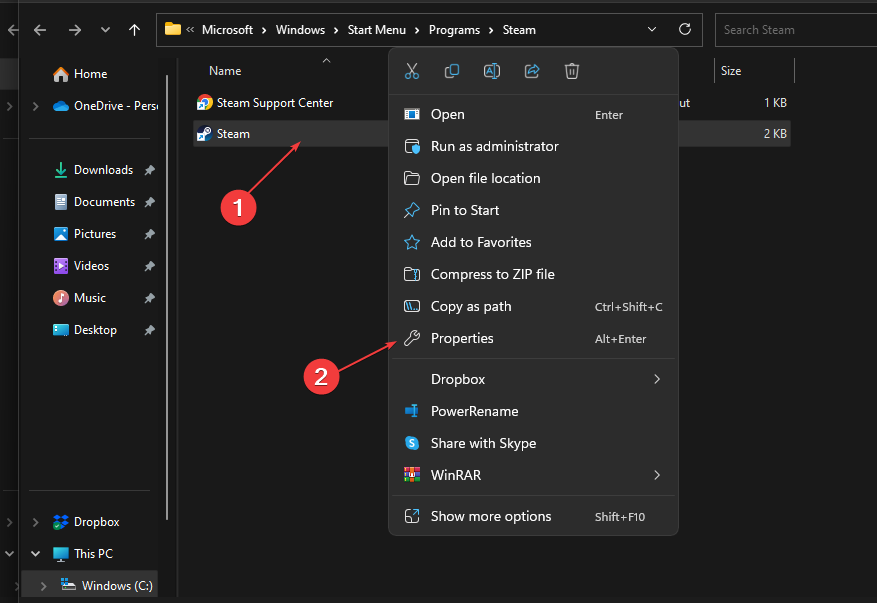Go up one folder level
This screenshot has width=877, height=603.
134,30
